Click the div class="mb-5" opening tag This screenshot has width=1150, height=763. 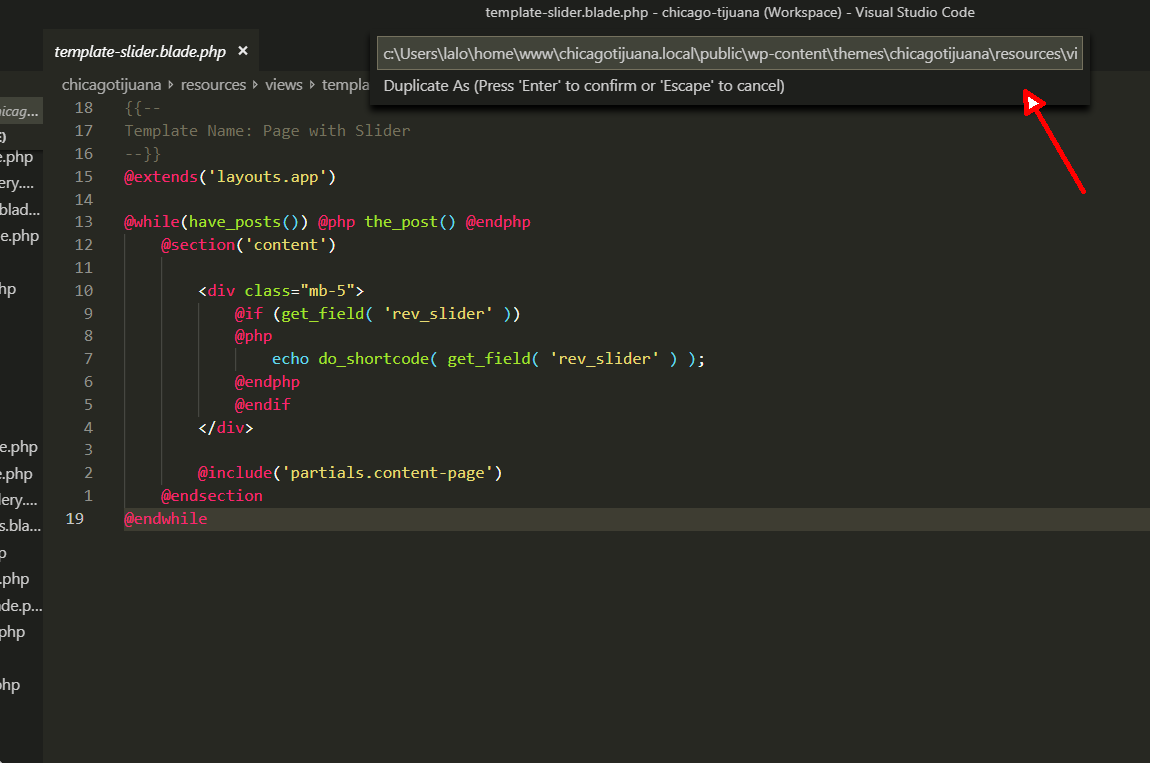[x=281, y=291]
